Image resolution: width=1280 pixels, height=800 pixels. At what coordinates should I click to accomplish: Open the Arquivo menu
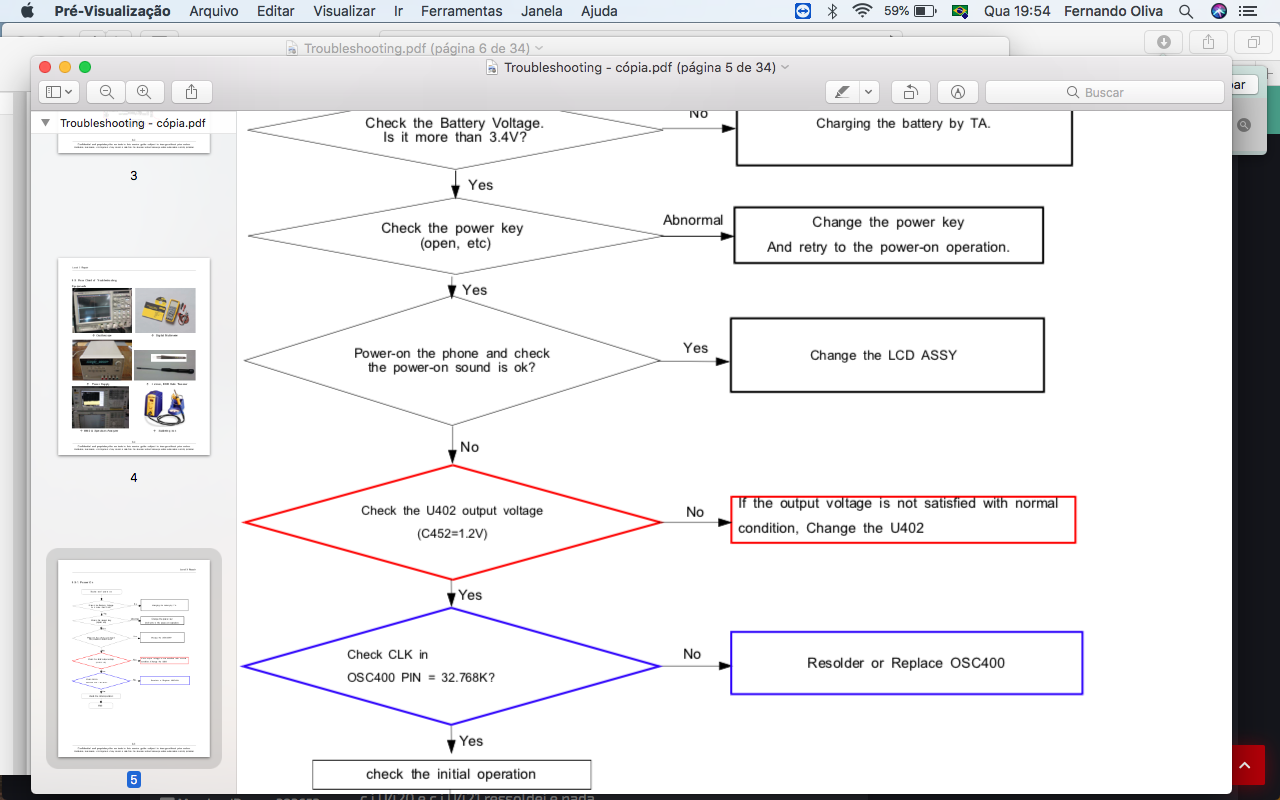[x=214, y=11]
